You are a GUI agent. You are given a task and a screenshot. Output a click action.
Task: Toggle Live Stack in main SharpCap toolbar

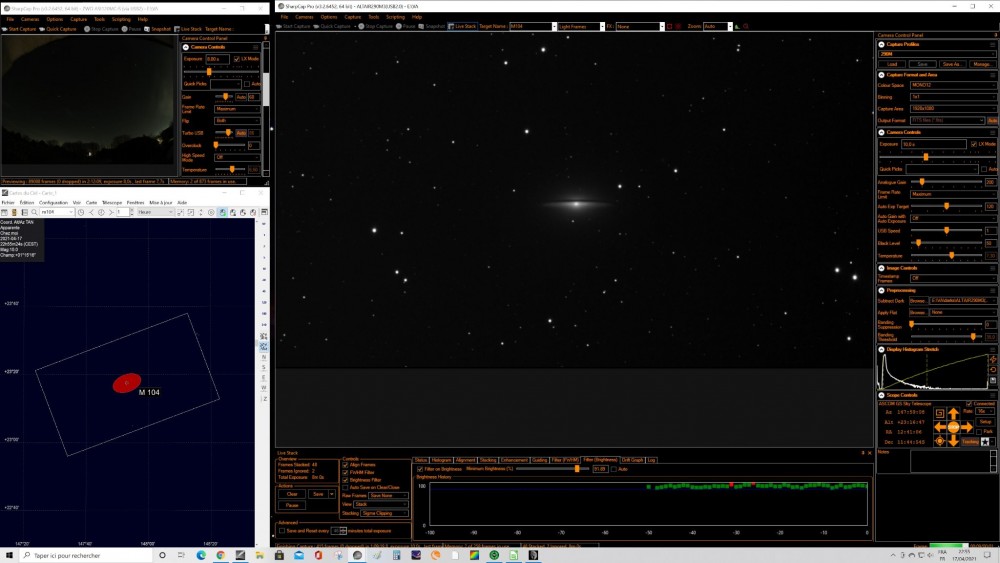462,26
